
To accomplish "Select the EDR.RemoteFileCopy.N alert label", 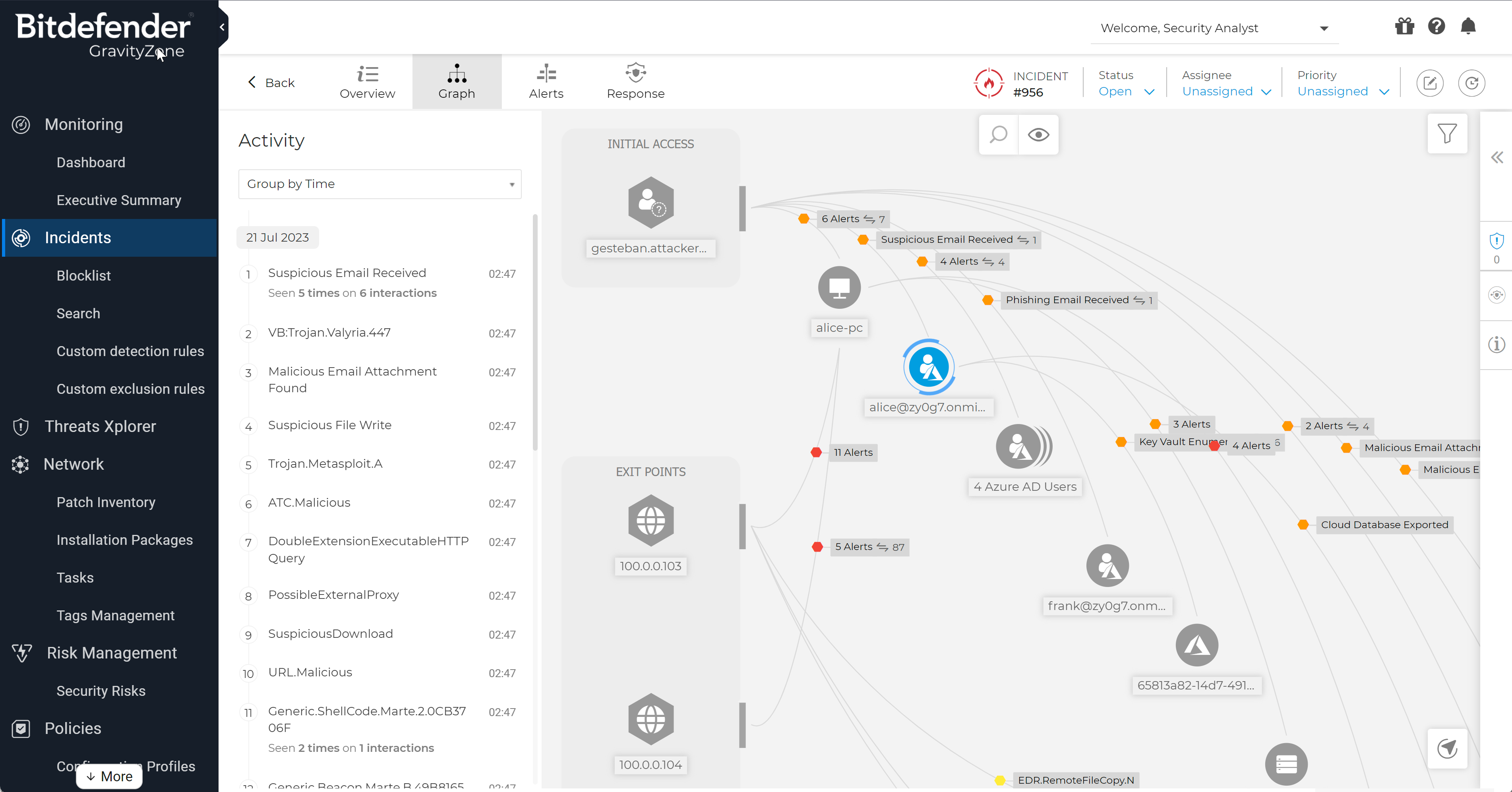I will click(1075, 780).
